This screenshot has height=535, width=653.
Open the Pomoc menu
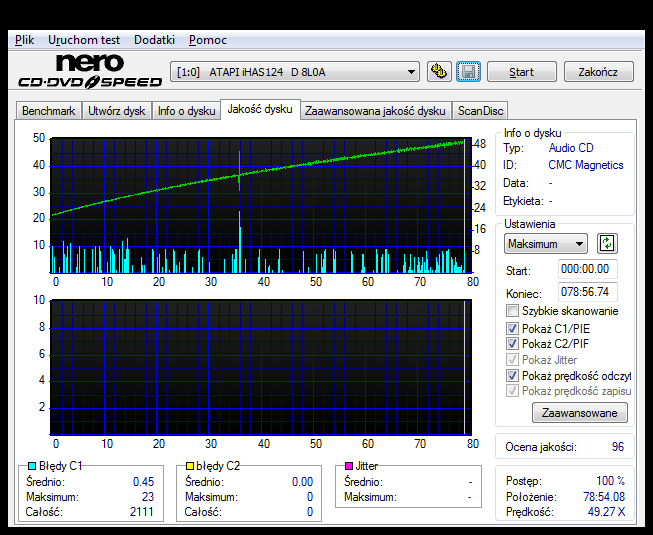pos(208,40)
